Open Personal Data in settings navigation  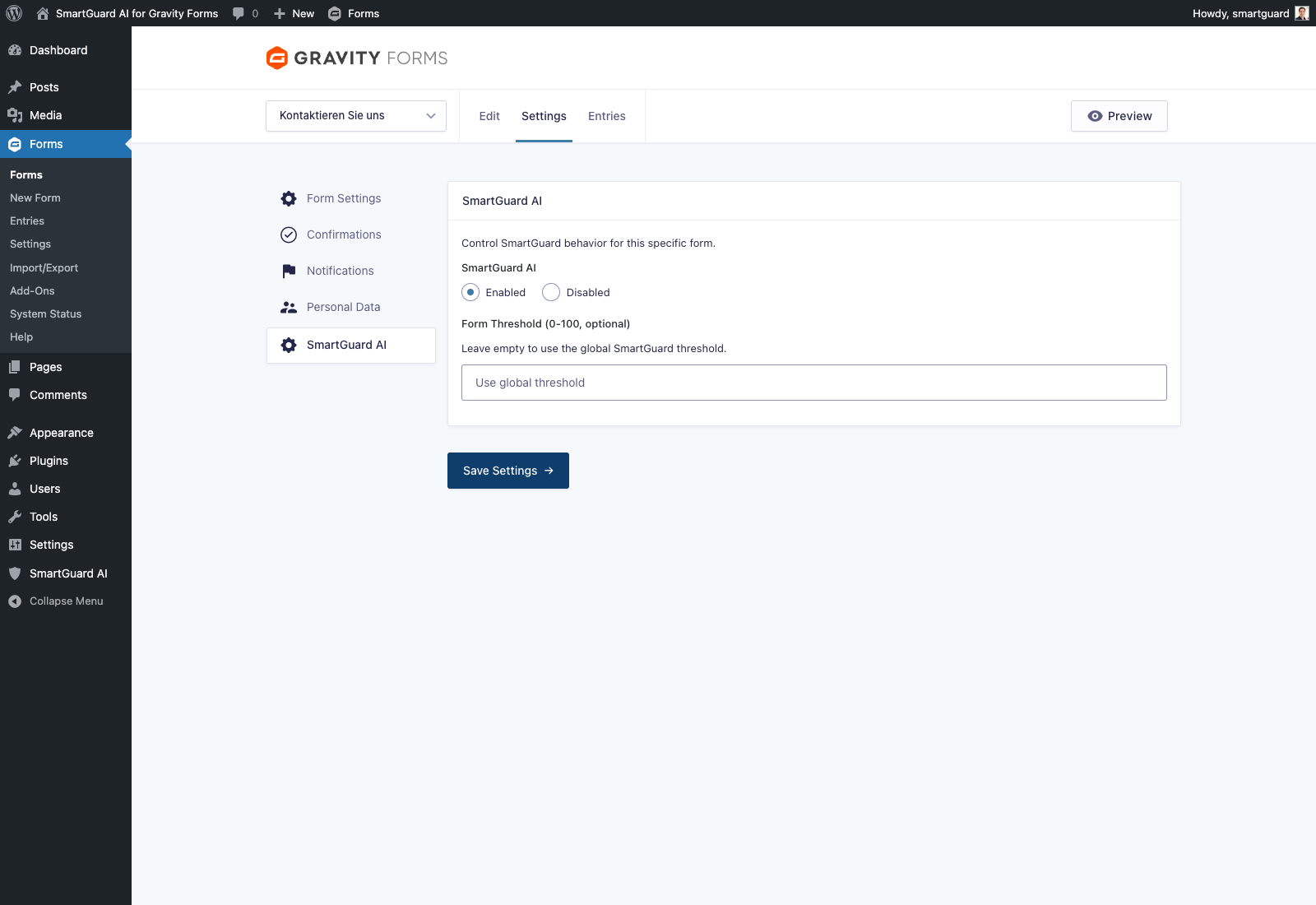click(343, 307)
